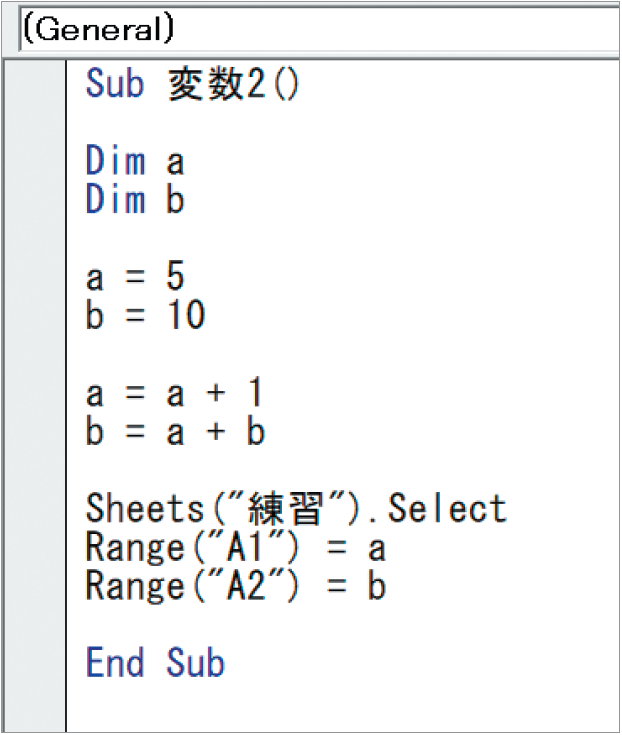The image size is (622, 735).
Task: Click the Range("A1") = a line
Action: click(235, 548)
